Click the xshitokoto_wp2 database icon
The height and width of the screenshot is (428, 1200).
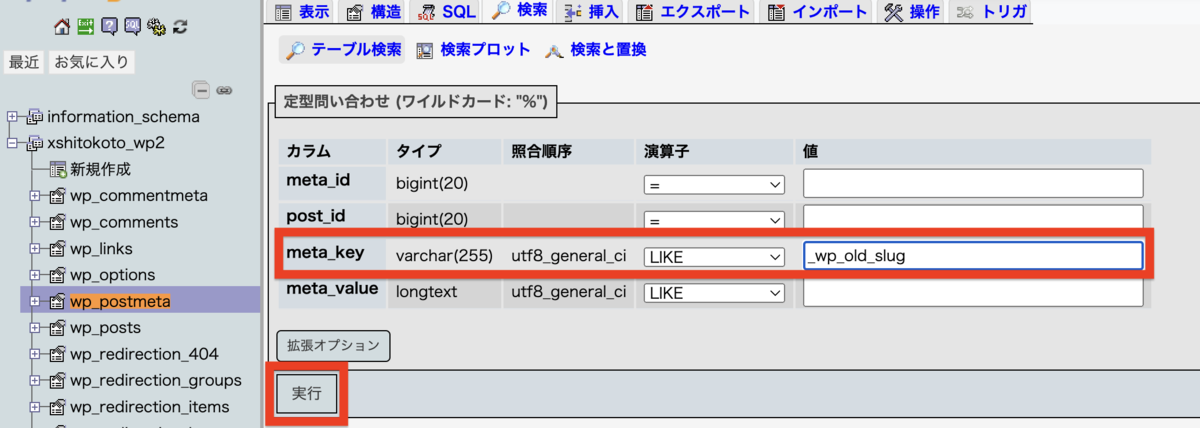(x=36, y=143)
